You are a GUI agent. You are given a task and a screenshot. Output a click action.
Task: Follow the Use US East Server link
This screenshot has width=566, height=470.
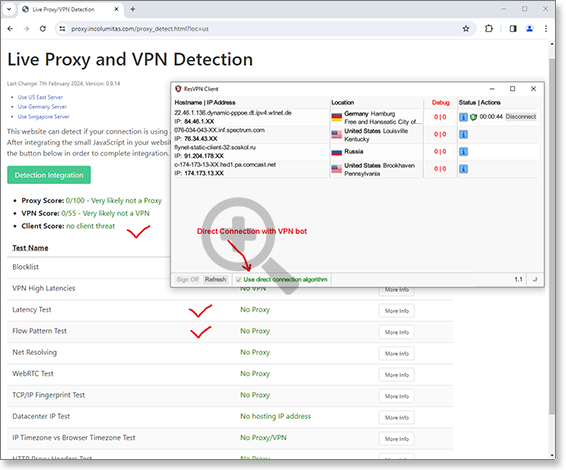pyautogui.click(x=40, y=97)
